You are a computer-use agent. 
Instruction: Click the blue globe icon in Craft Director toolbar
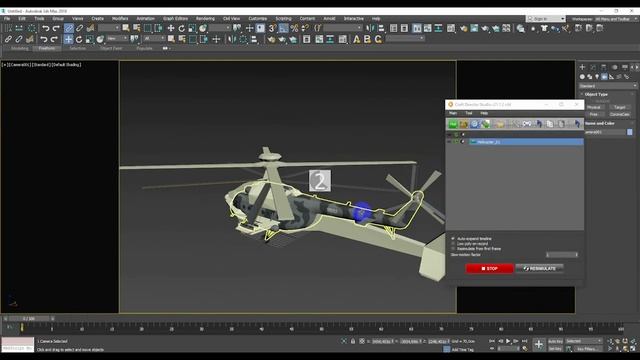[x=474, y=124]
